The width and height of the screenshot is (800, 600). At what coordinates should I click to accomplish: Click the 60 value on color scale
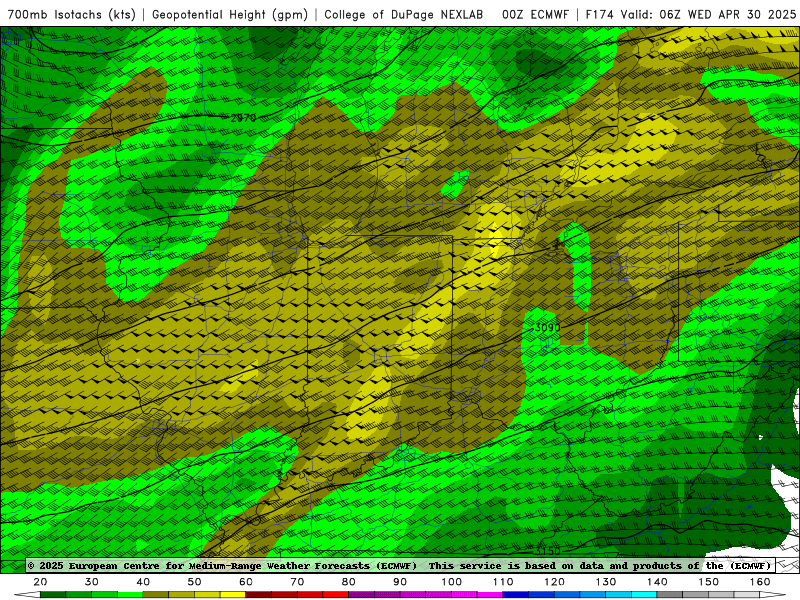pyautogui.click(x=246, y=582)
